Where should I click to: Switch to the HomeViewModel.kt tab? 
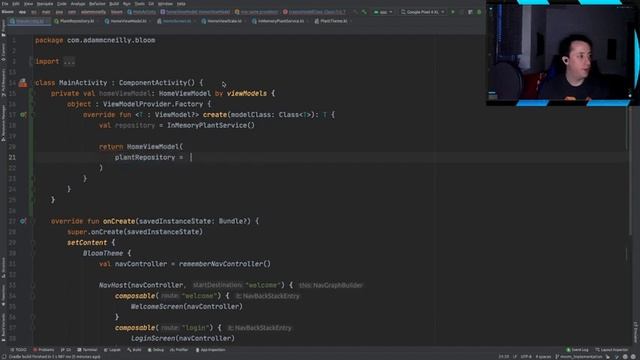(128, 21)
